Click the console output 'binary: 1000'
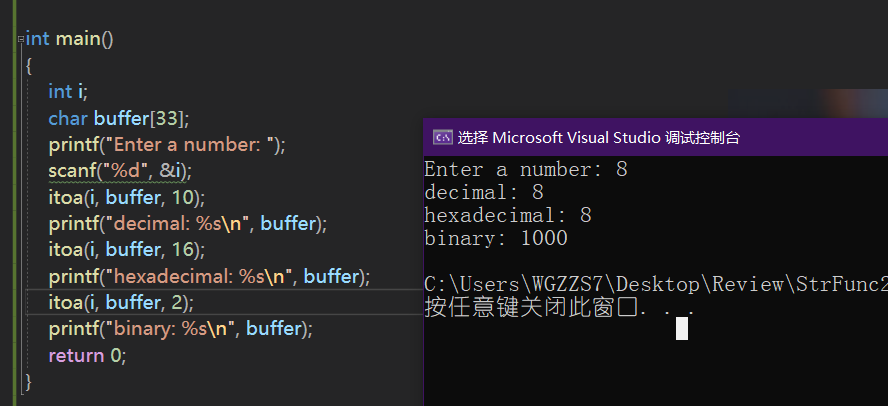Viewport: 888px width, 406px height. [496, 238]
